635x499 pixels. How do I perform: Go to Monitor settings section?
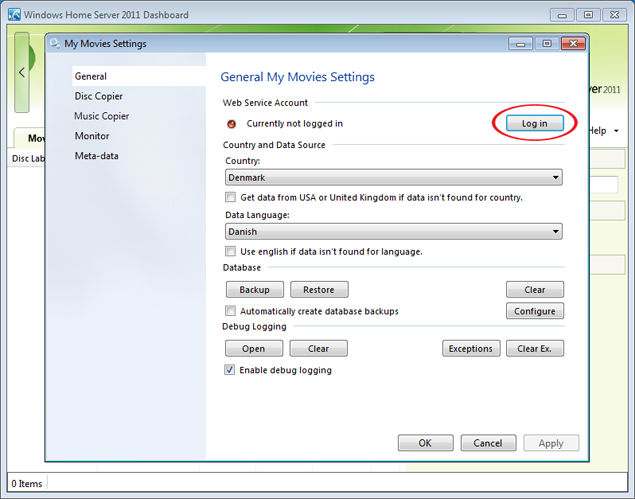coord(92,136)
